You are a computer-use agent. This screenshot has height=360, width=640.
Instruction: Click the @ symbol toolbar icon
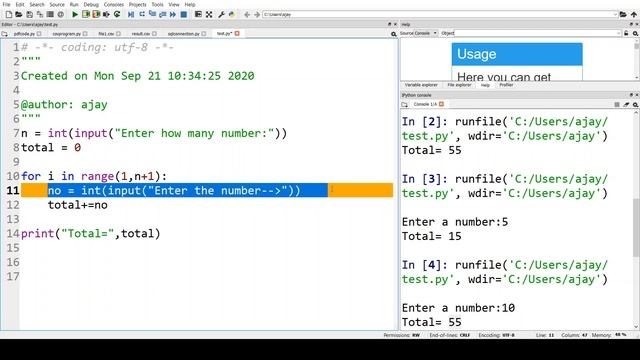[x=60, y=15]
